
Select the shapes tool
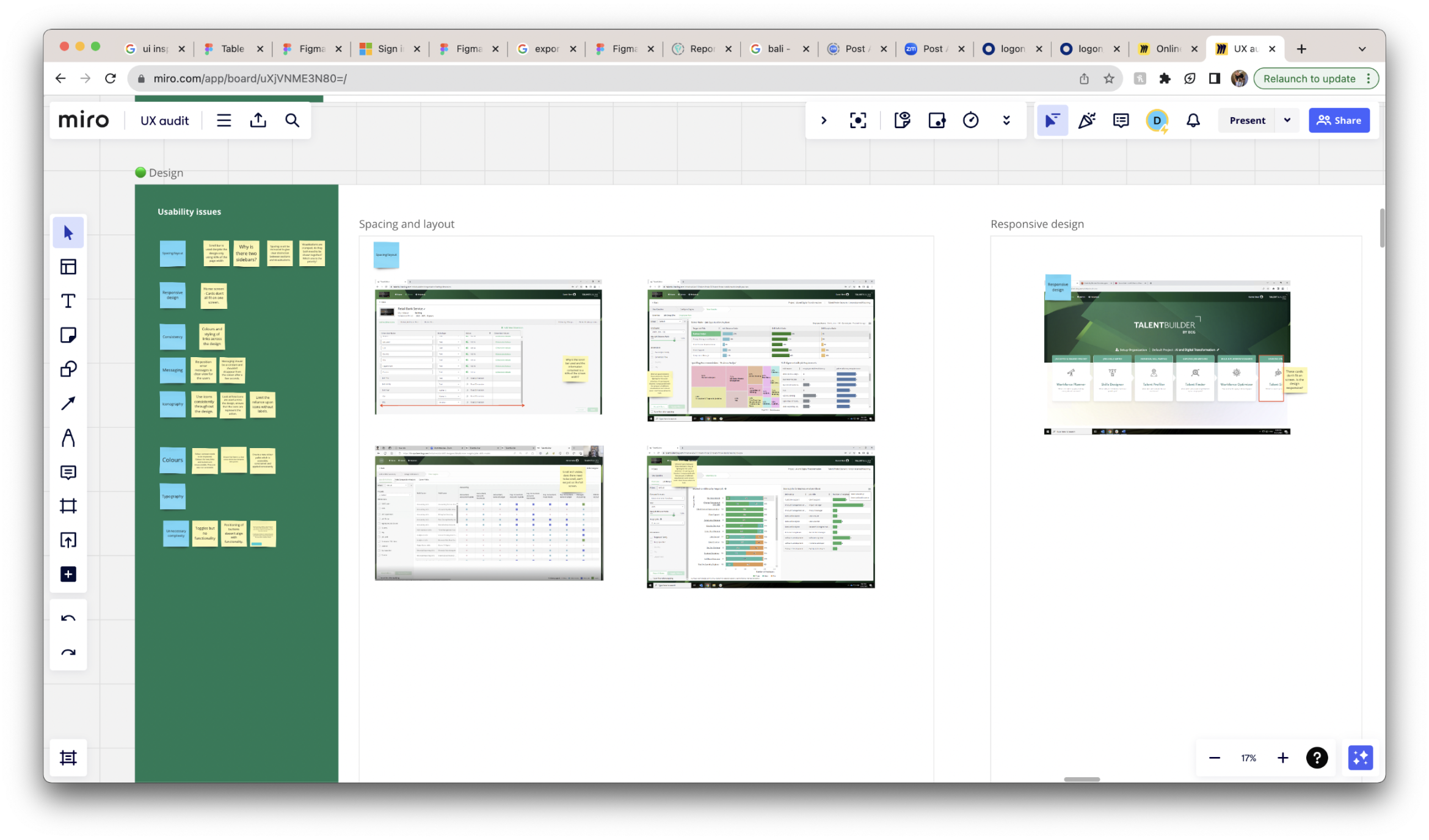tap(68, 369)
